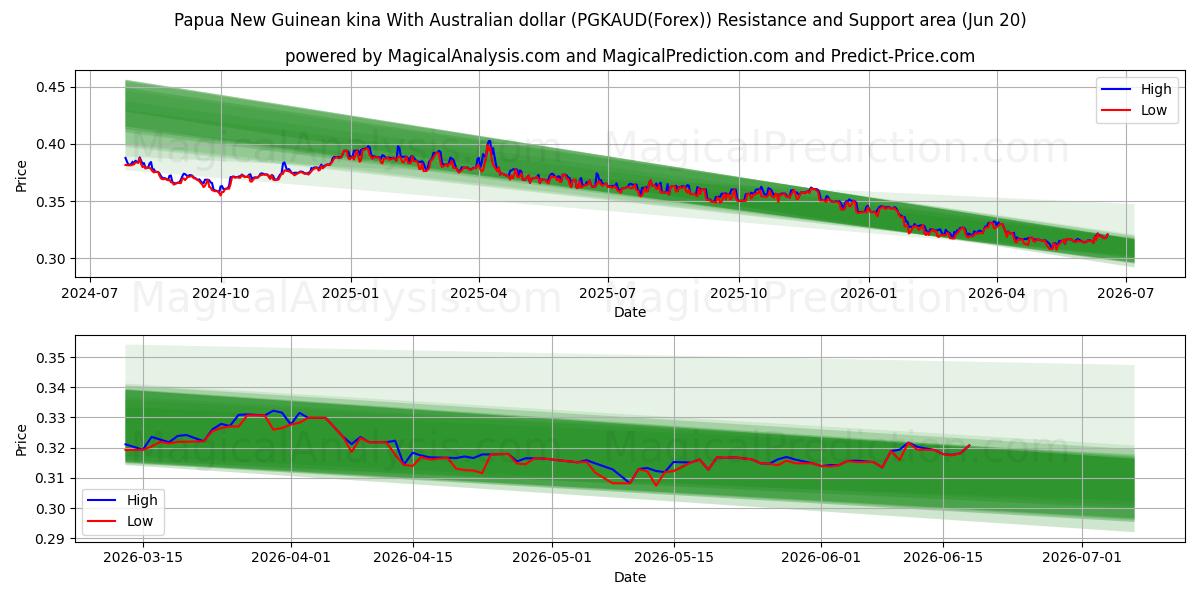Click the 0.29 price tick on lower chart
Image resolution: width=1200 pixels, height=600 pixels.
pyautogui.click(x=51, y=539)
